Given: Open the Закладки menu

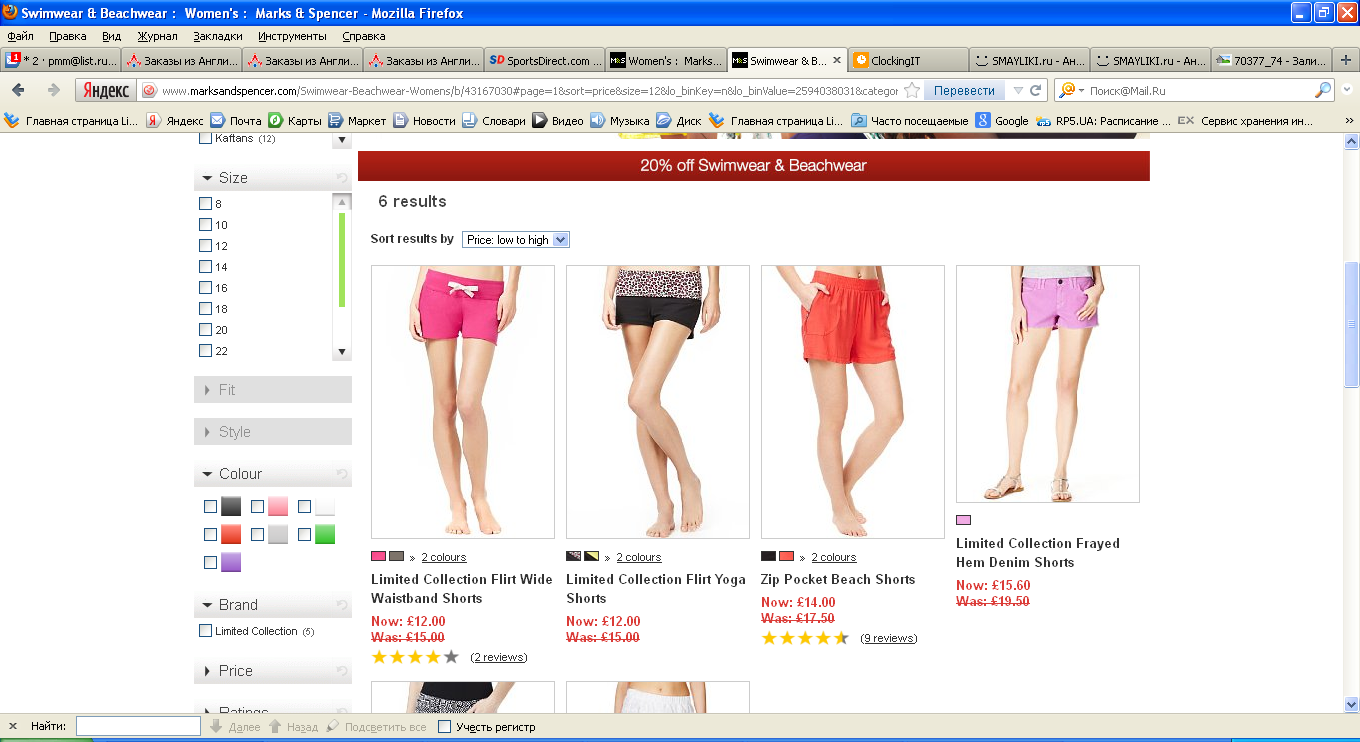Looking at the screenshot, I should [218, 36].
